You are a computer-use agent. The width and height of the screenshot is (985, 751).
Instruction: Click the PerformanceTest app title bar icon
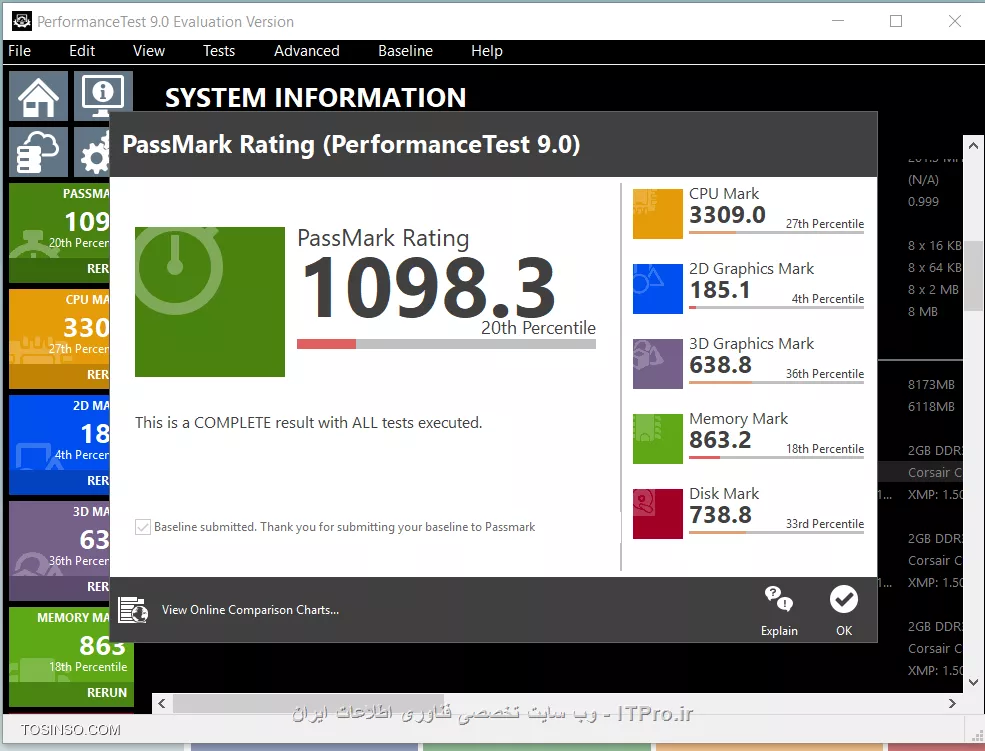pyautogui.click(x=22, y=21)
